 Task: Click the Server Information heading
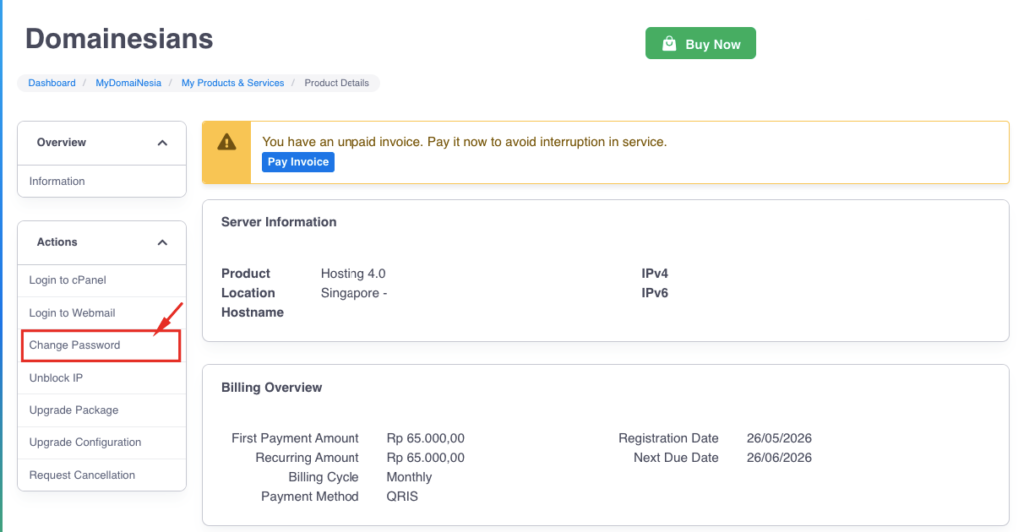tap(279, 222)
